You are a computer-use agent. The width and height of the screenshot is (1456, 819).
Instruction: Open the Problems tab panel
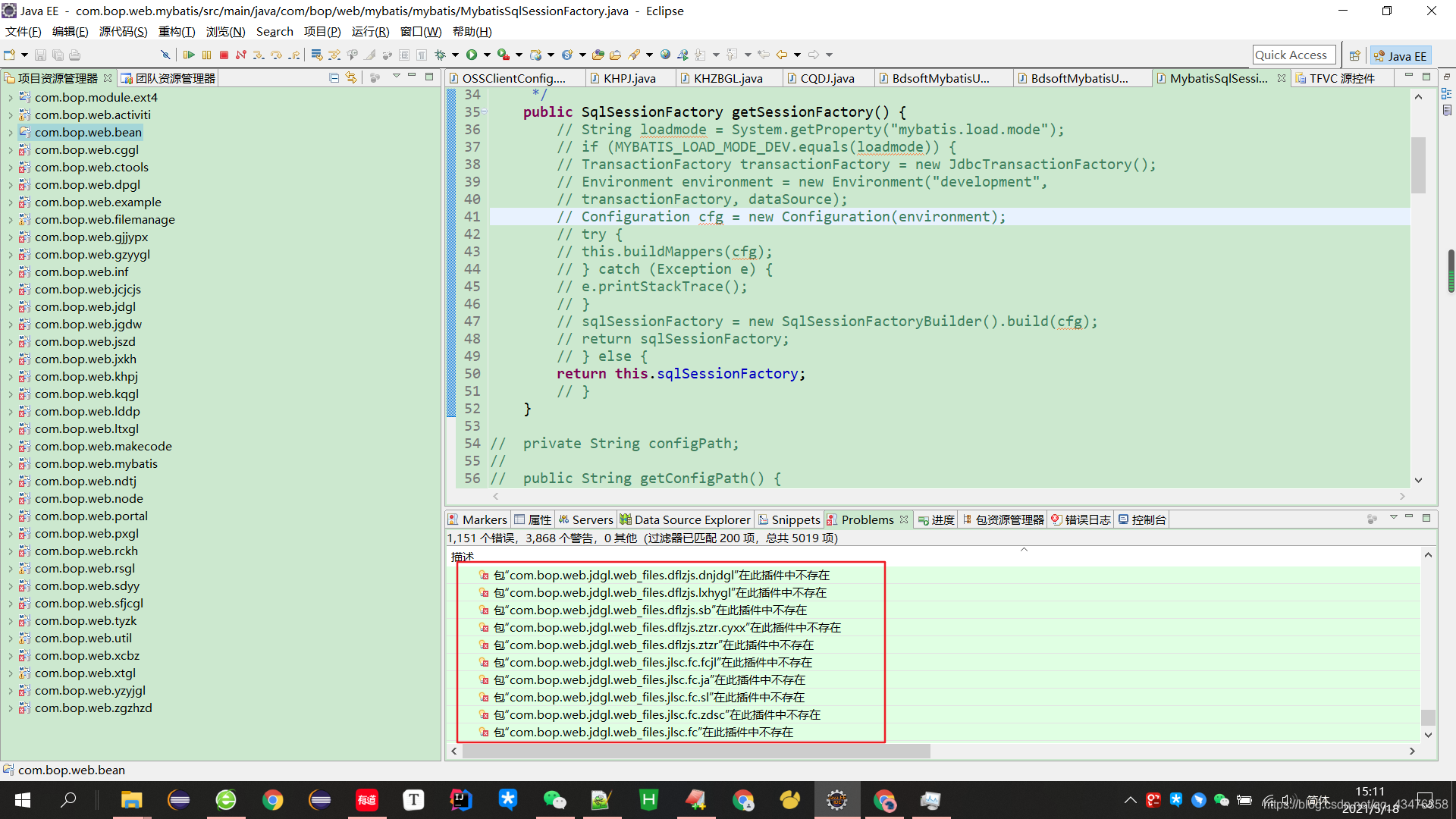pos(866,519)
